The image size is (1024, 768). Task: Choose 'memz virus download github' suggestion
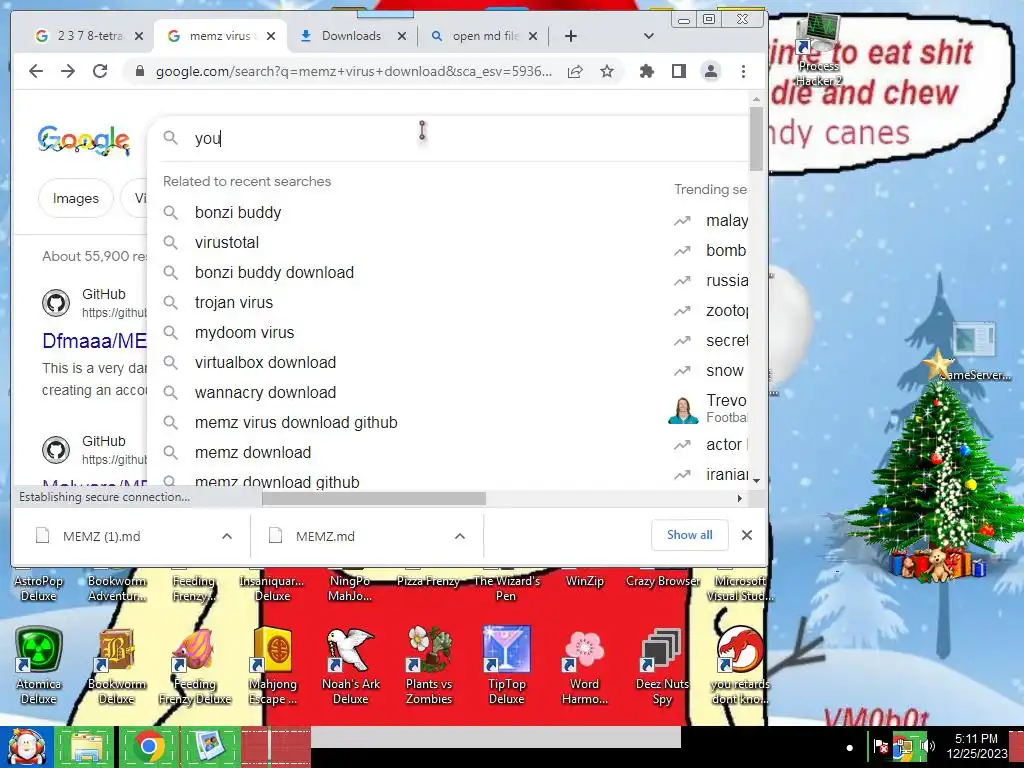click(x=296, y=423)
